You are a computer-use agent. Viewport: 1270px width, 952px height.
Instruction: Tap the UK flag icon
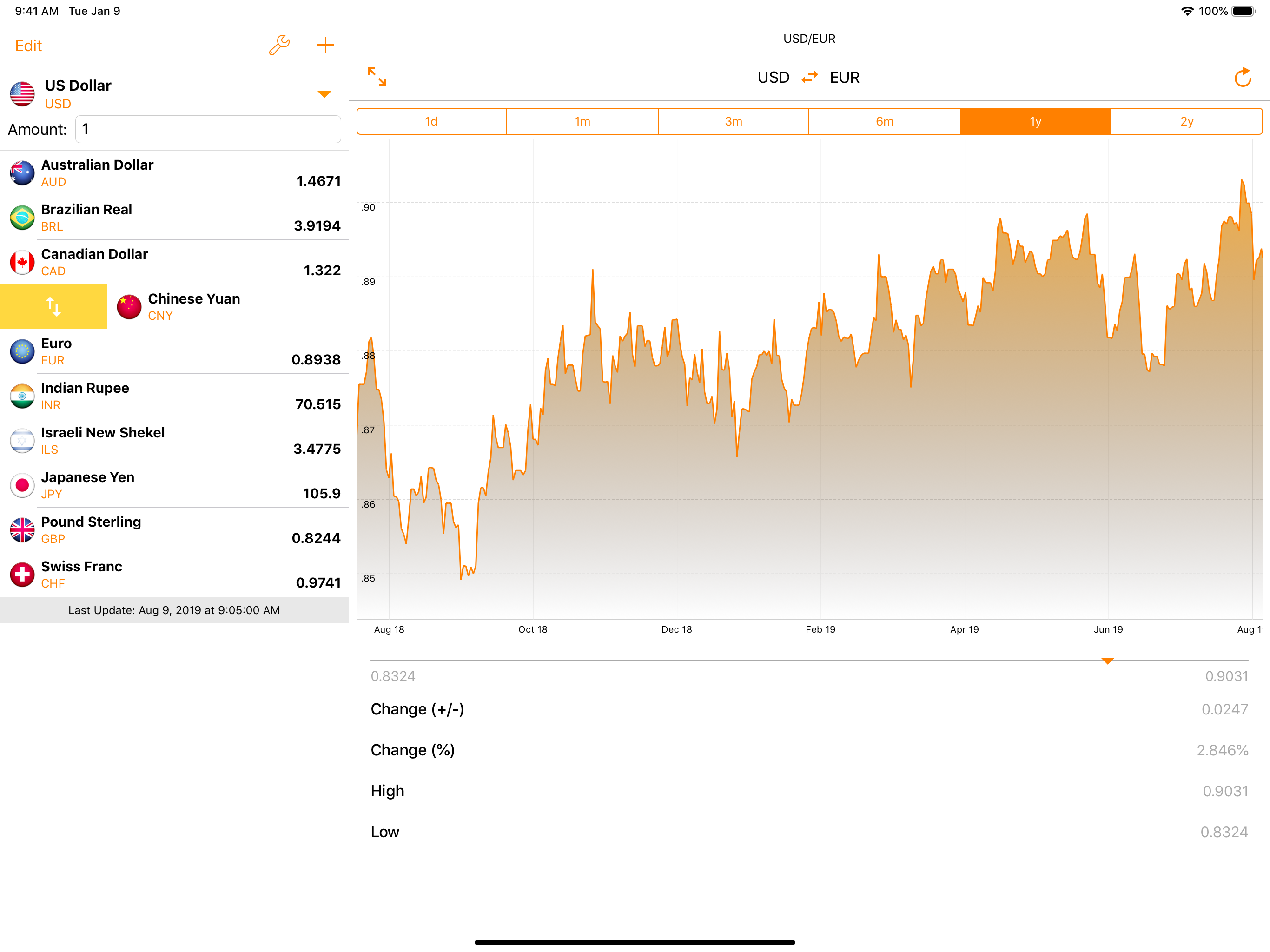pyautogui.click(x=22, y=530)
